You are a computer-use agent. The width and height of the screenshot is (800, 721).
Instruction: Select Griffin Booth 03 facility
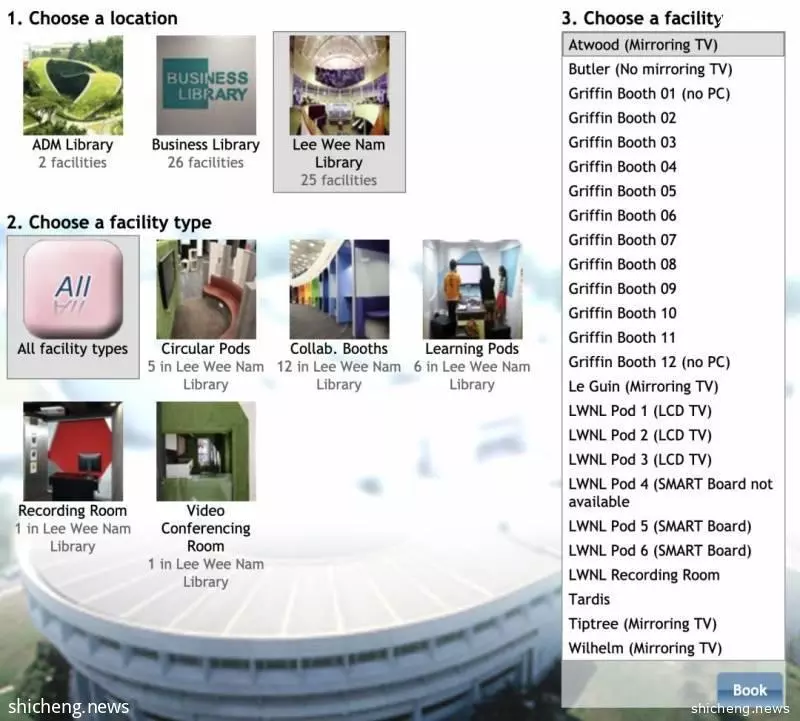(673, 142)
